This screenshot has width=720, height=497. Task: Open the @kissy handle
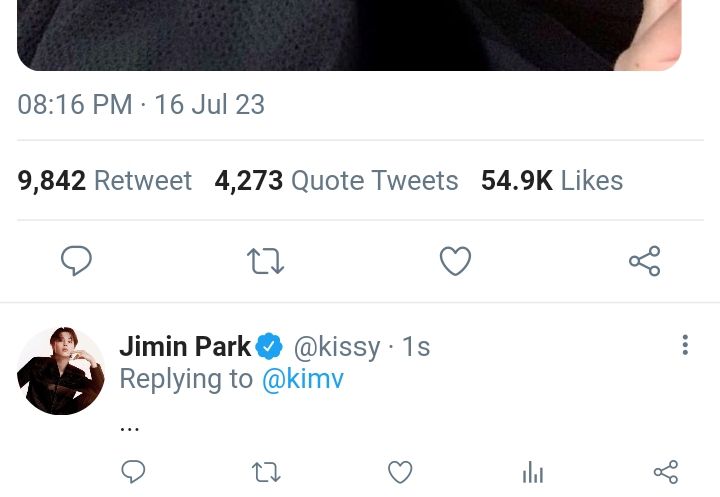coord(336,347)
